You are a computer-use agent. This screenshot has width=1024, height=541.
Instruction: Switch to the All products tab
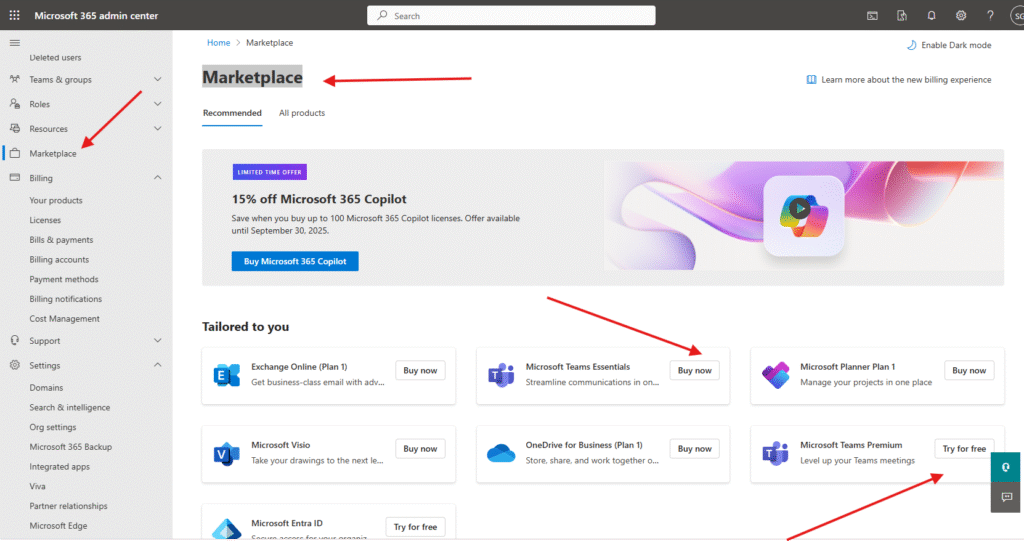[302, 113]
